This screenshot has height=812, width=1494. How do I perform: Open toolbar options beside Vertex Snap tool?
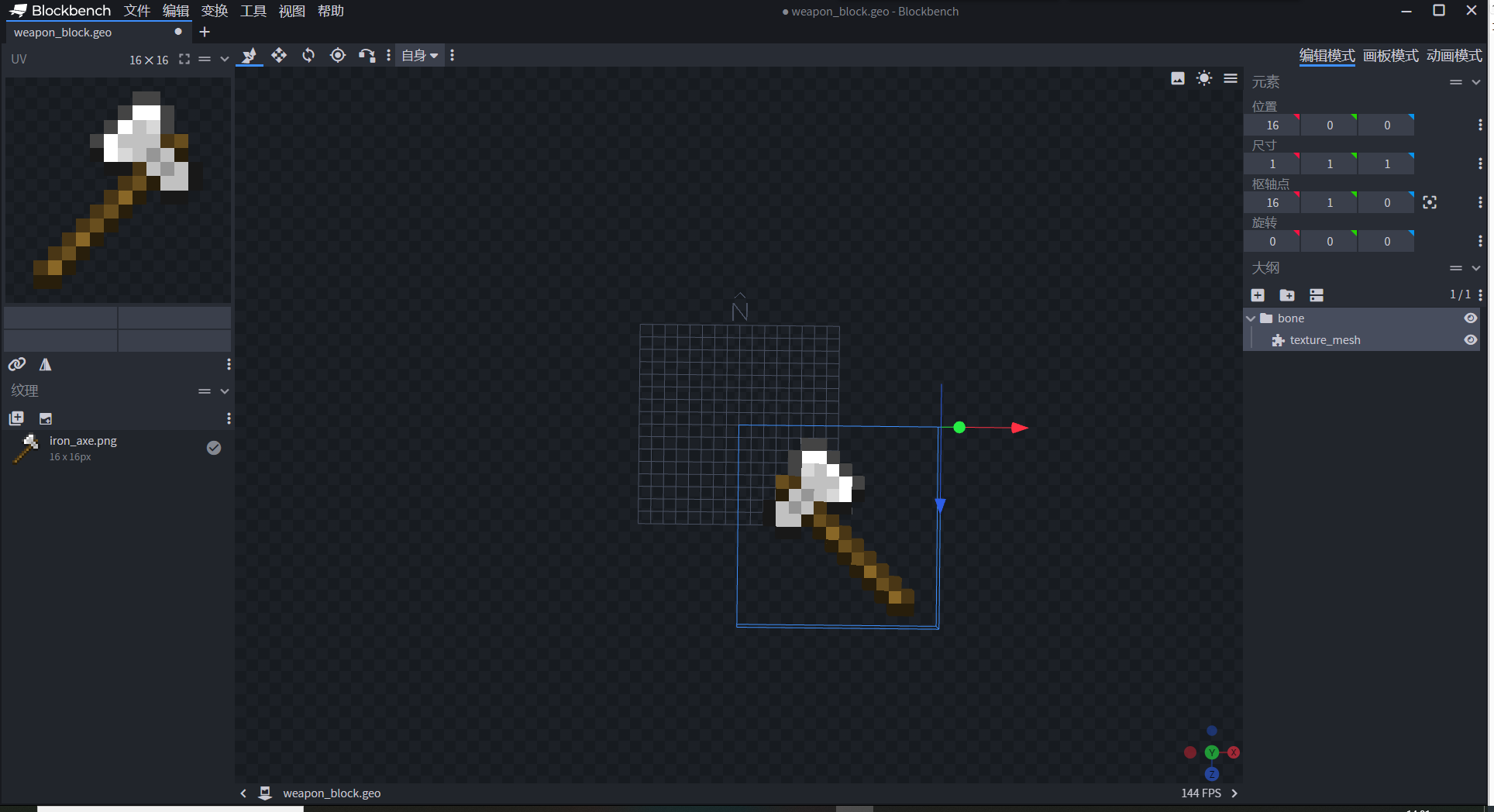[x=388, y=55]
